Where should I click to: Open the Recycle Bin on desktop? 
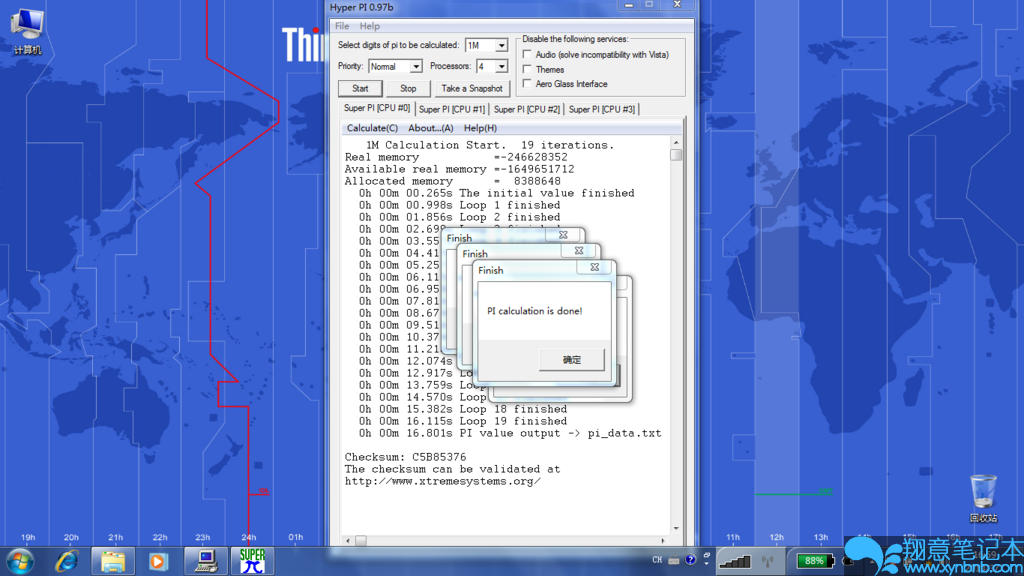[x=983, y=499]
